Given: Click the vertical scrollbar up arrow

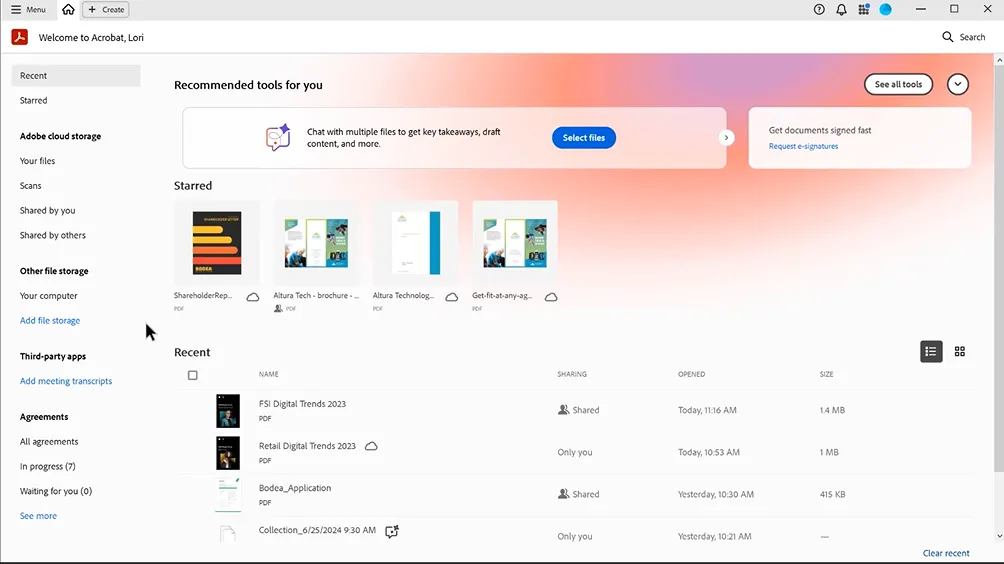Looking at the screenshot, I should (999, 60).
